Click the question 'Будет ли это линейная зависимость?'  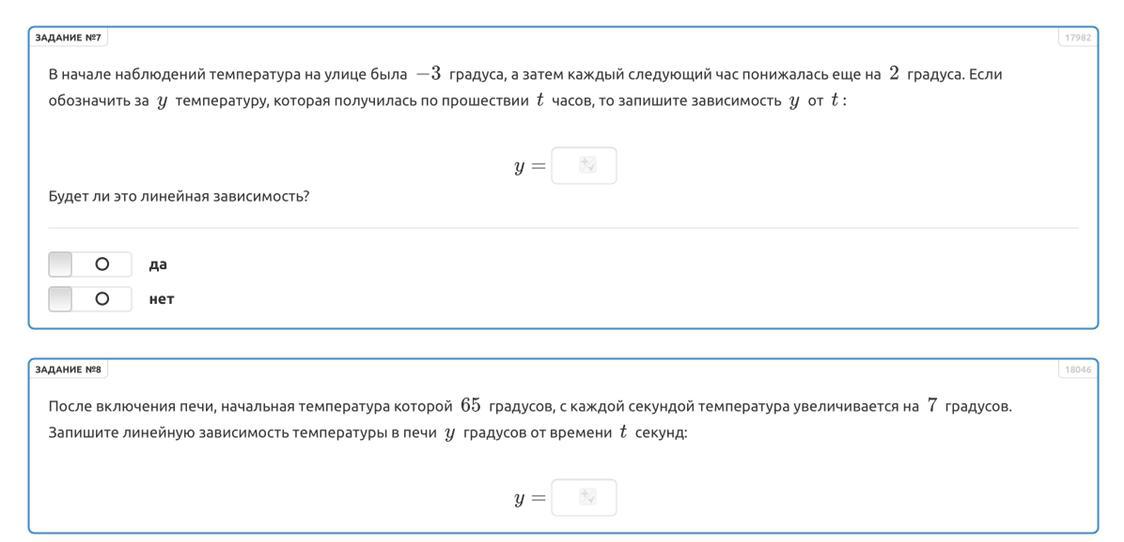179,196
